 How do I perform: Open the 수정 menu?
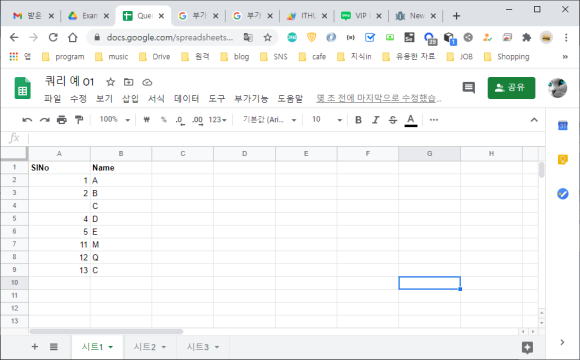tap(78, 99)
